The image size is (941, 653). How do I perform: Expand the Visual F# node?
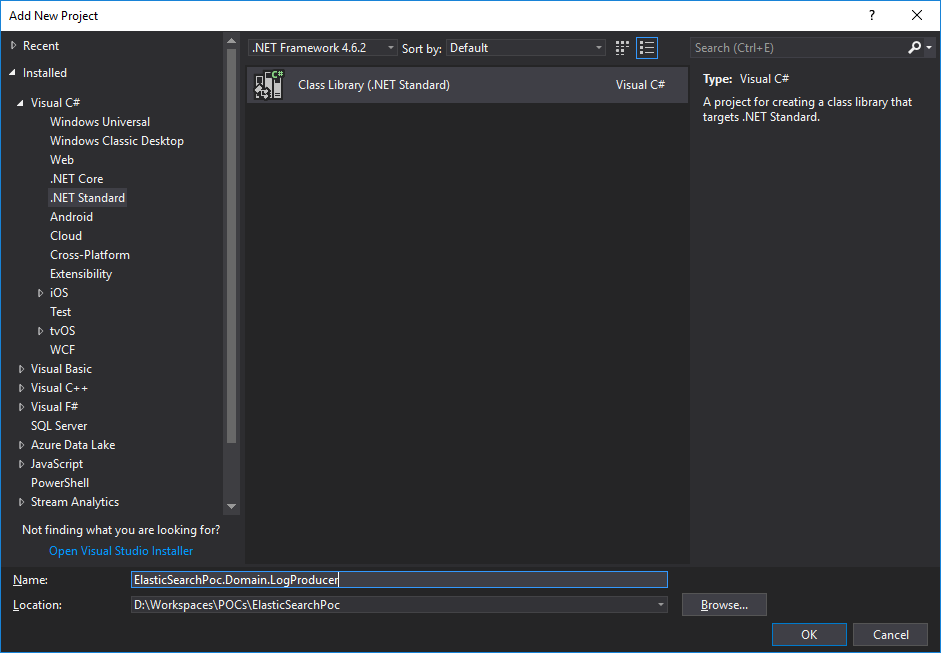[x=21, y=407]
